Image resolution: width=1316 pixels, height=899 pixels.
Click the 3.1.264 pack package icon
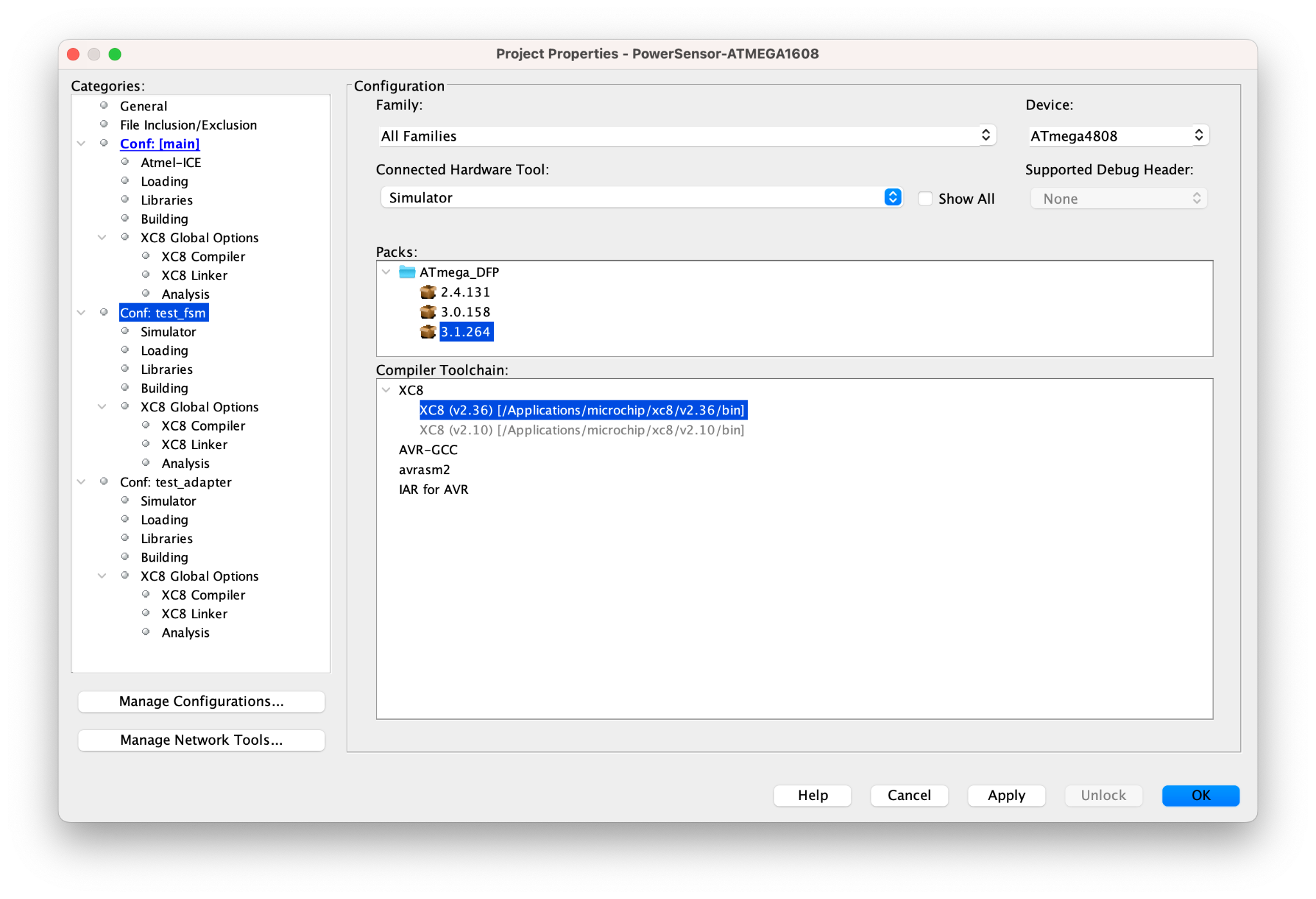point(427,332)
